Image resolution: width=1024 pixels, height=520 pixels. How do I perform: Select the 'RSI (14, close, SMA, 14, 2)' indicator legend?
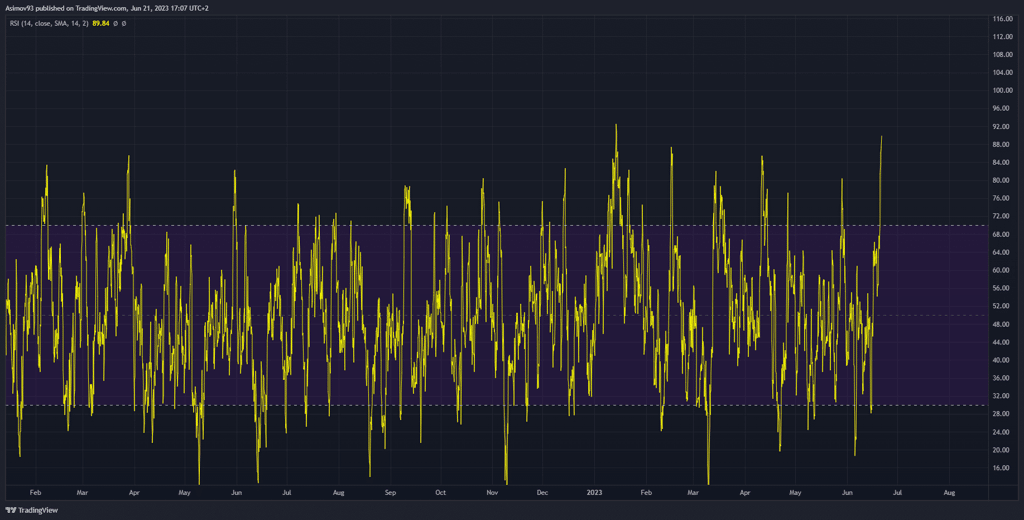(50, 24)
